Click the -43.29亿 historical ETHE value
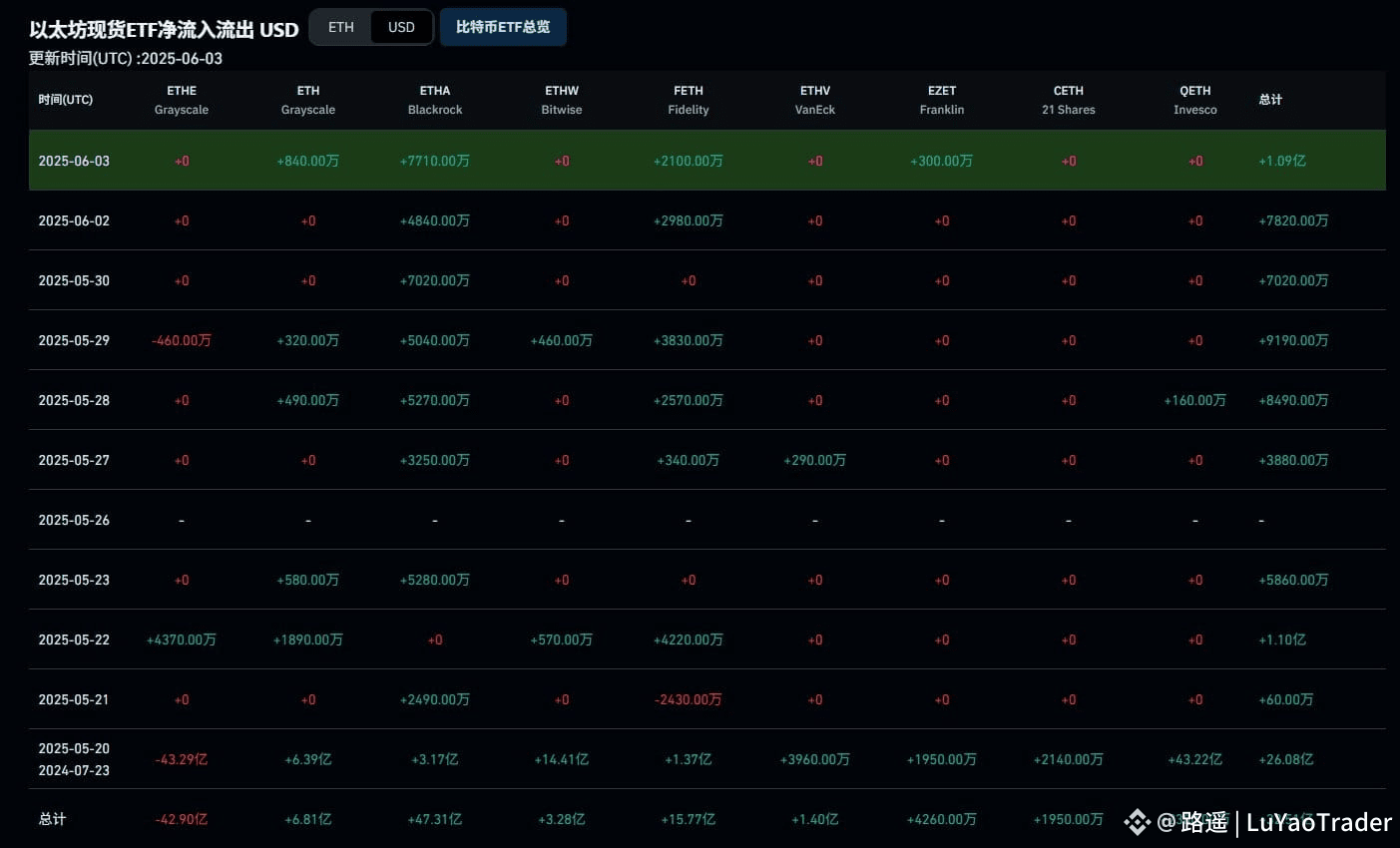 tap(182, 759)
